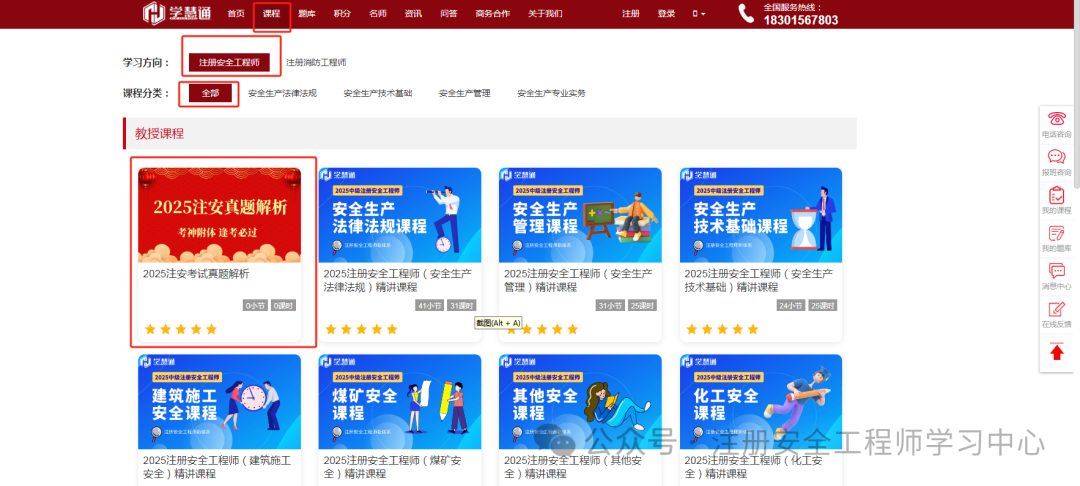Viewport: 1080px width, 486px height.
Task: Select 注册安全工程师 study direction
Action: [229, 63]
